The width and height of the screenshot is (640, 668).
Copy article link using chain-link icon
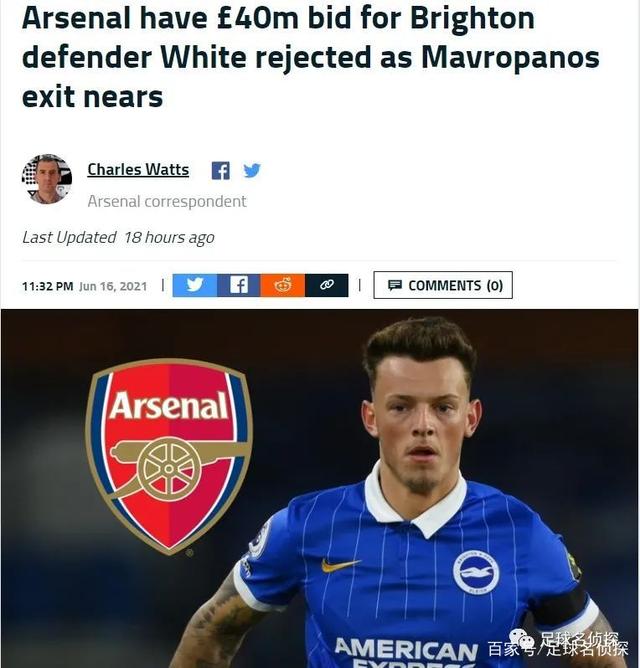326,285
